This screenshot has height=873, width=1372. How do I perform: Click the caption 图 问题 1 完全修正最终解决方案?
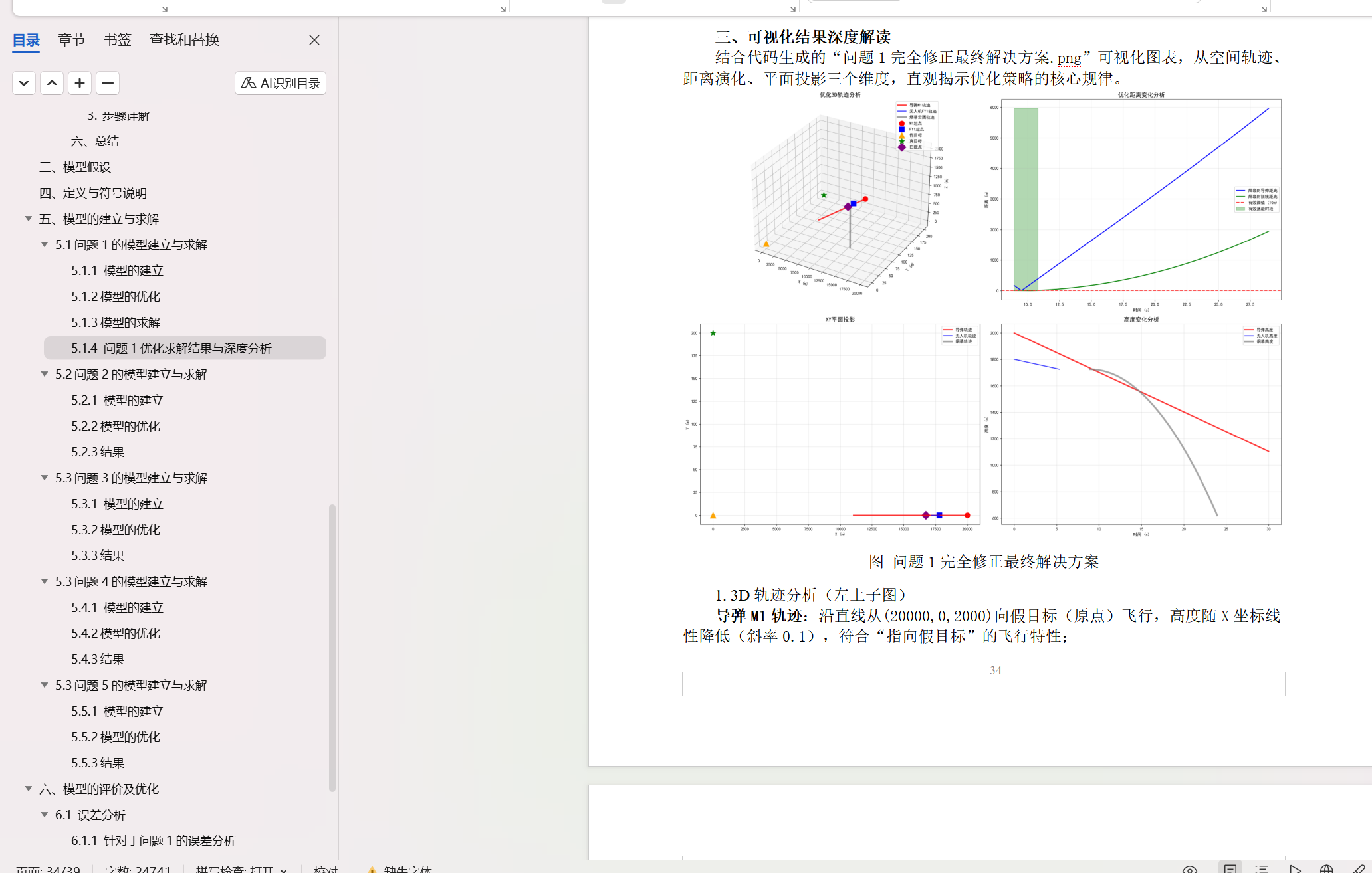pos(984,562)
